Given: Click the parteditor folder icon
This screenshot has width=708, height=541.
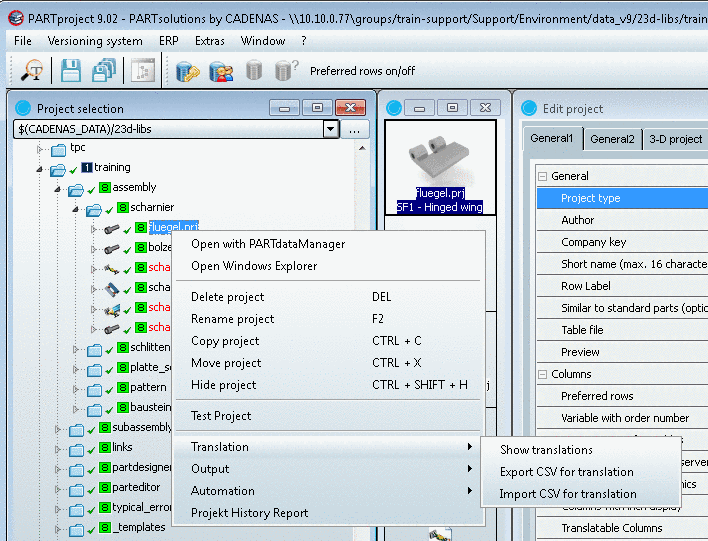Looking at the screenshot, I should click(x=76, y=490).
